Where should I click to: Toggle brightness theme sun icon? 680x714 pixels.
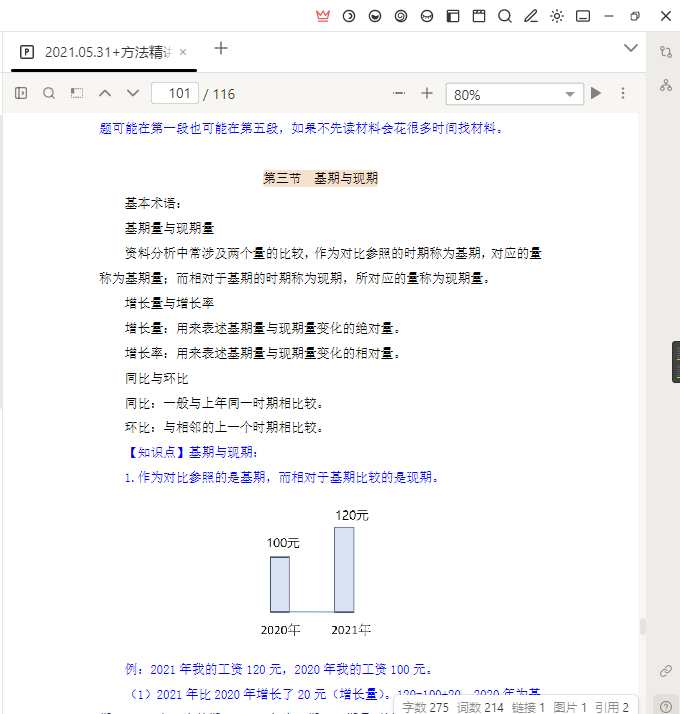click(x=557, y=16)
